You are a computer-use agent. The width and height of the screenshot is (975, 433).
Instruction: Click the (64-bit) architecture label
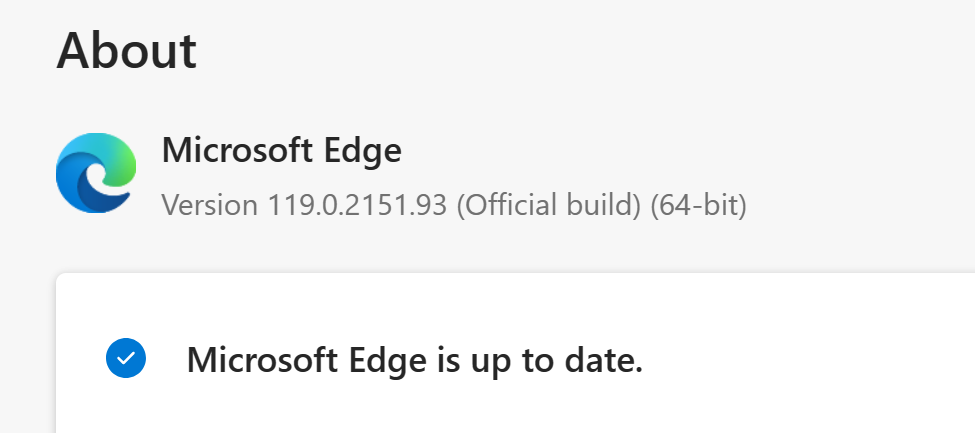click(x=698, y=205)
